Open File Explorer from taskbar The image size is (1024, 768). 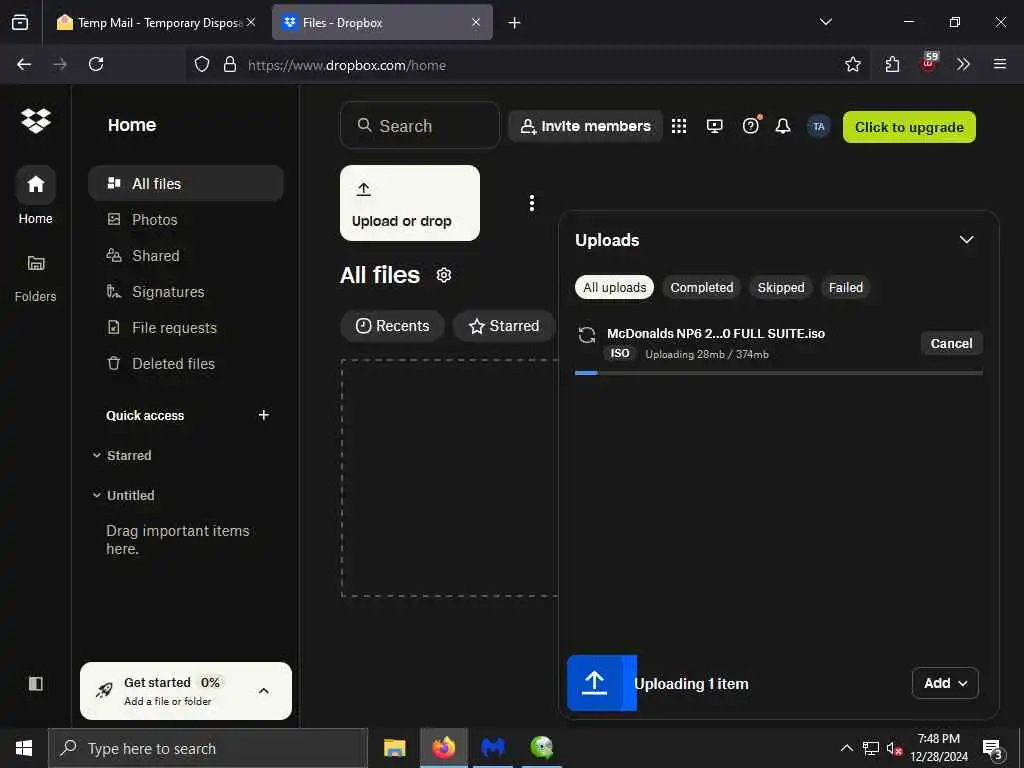pos(394,748)
